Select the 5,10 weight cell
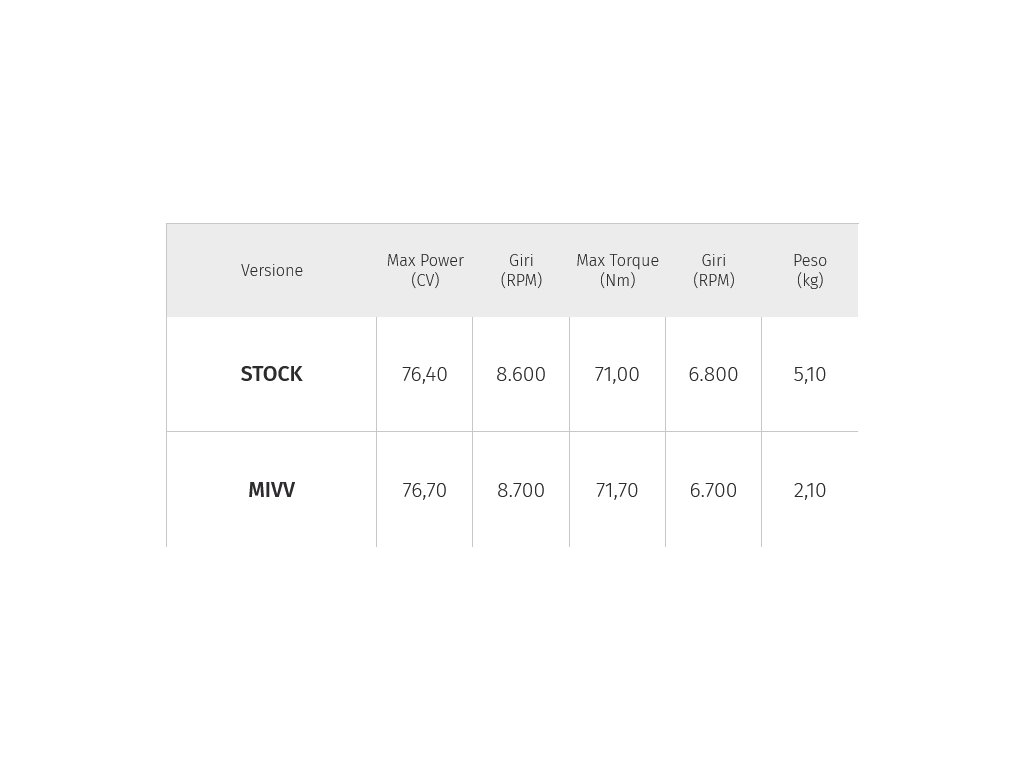Screen dimensions: 1024x768 [810, 374]
